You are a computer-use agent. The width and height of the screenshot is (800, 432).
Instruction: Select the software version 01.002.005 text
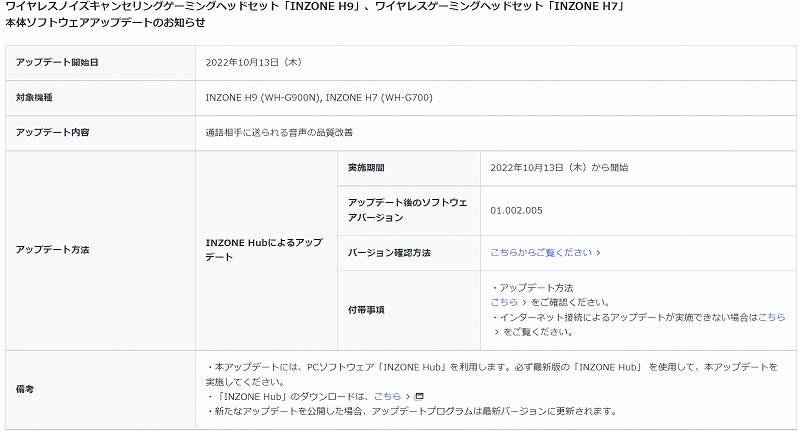coord(516,210)
